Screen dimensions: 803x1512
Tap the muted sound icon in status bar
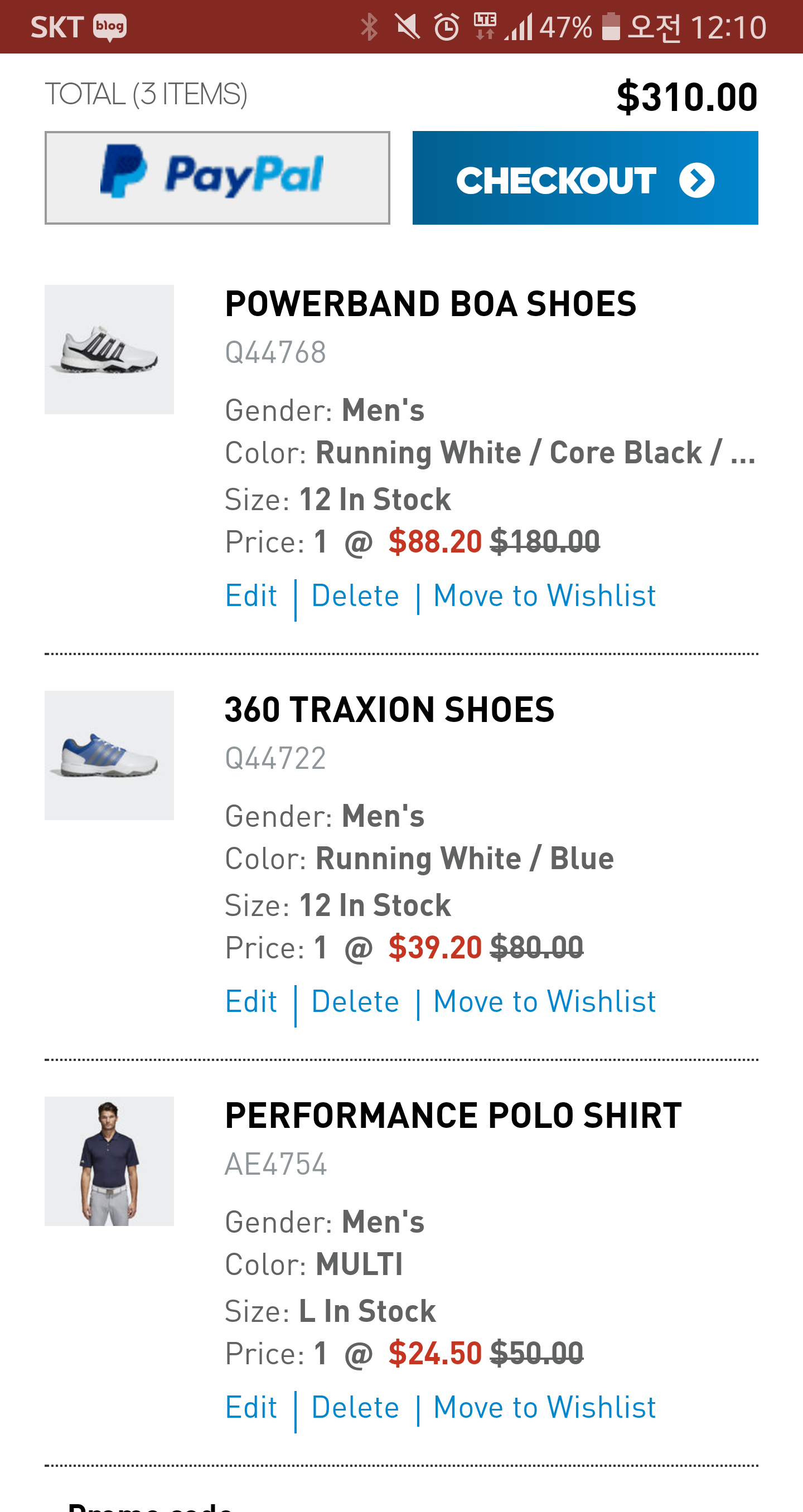pos(408,27)
